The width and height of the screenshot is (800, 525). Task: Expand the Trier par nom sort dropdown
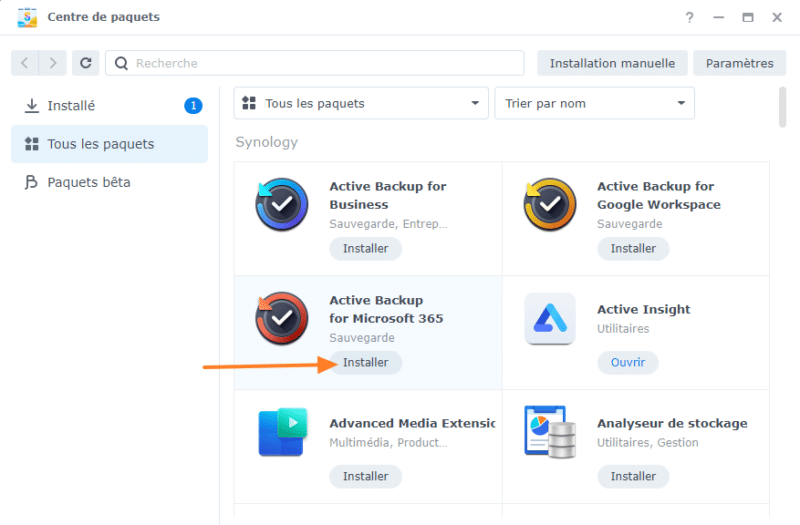click(594, 103)
